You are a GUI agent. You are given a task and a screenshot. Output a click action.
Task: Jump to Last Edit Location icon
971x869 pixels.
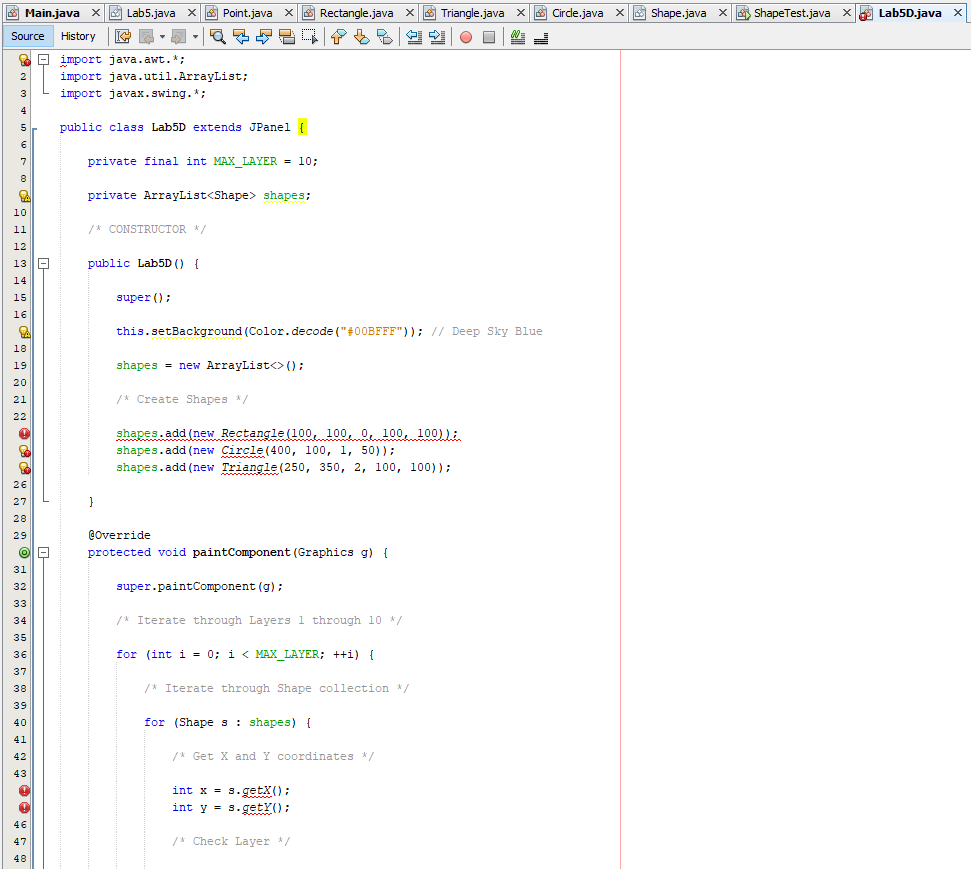tap(122, 36)
